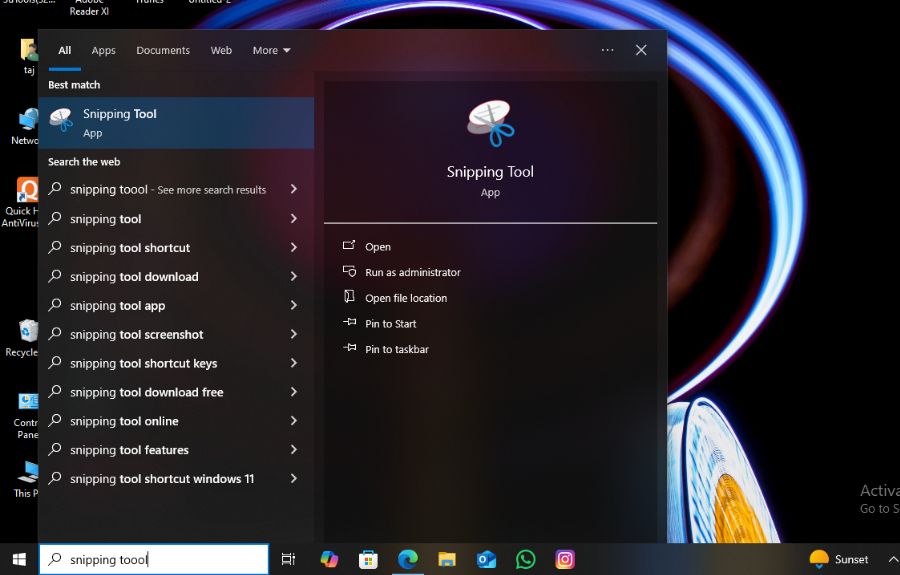
Task: Open the search options ellipsis menu
Action: point(607,50)
